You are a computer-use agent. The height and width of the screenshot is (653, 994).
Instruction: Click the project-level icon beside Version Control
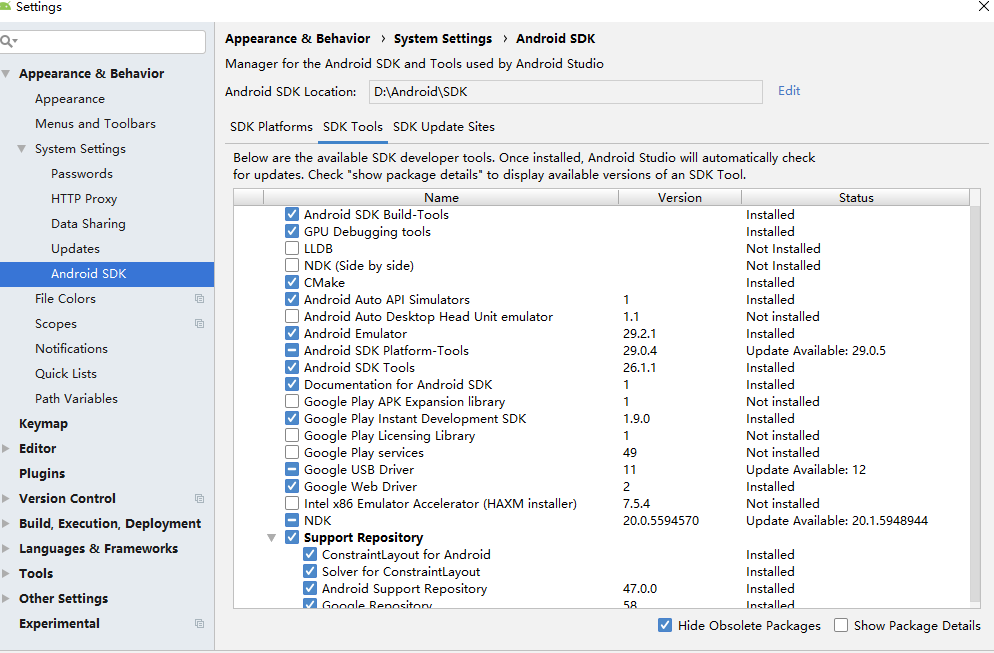(x=199, y=499)
